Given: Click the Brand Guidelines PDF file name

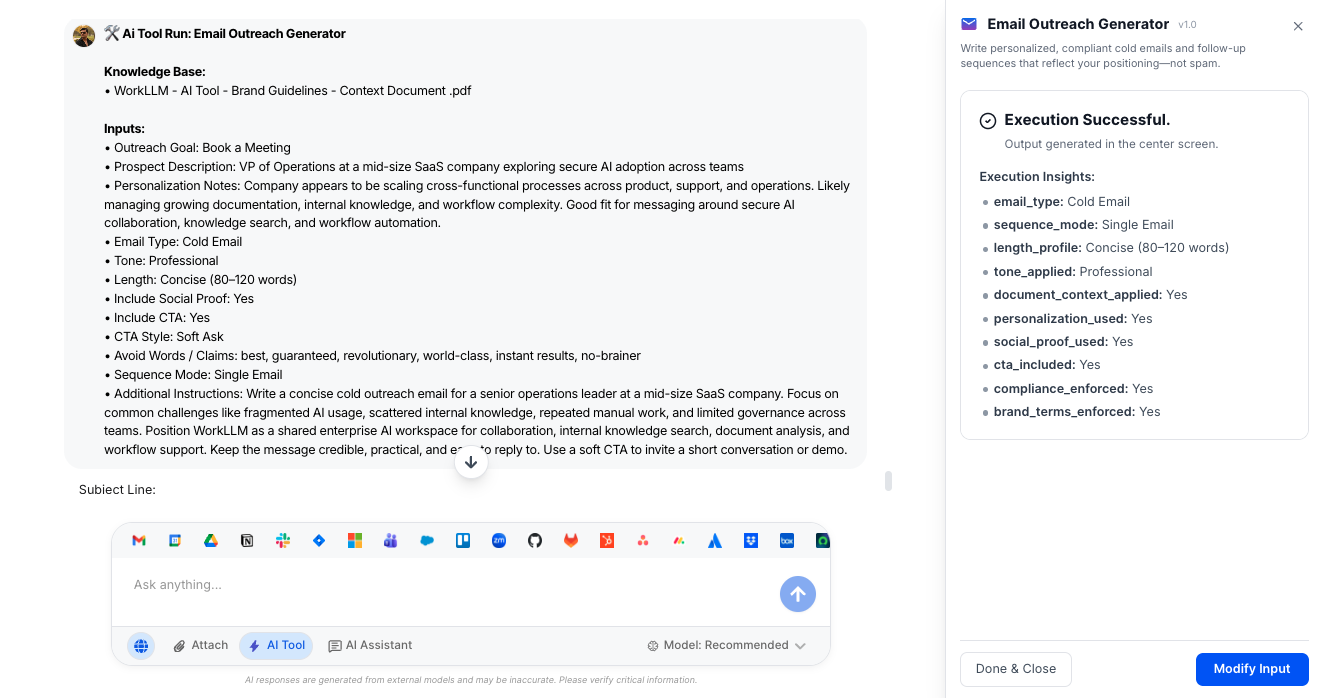Looking at the screenshot, I should click(292, 91).
